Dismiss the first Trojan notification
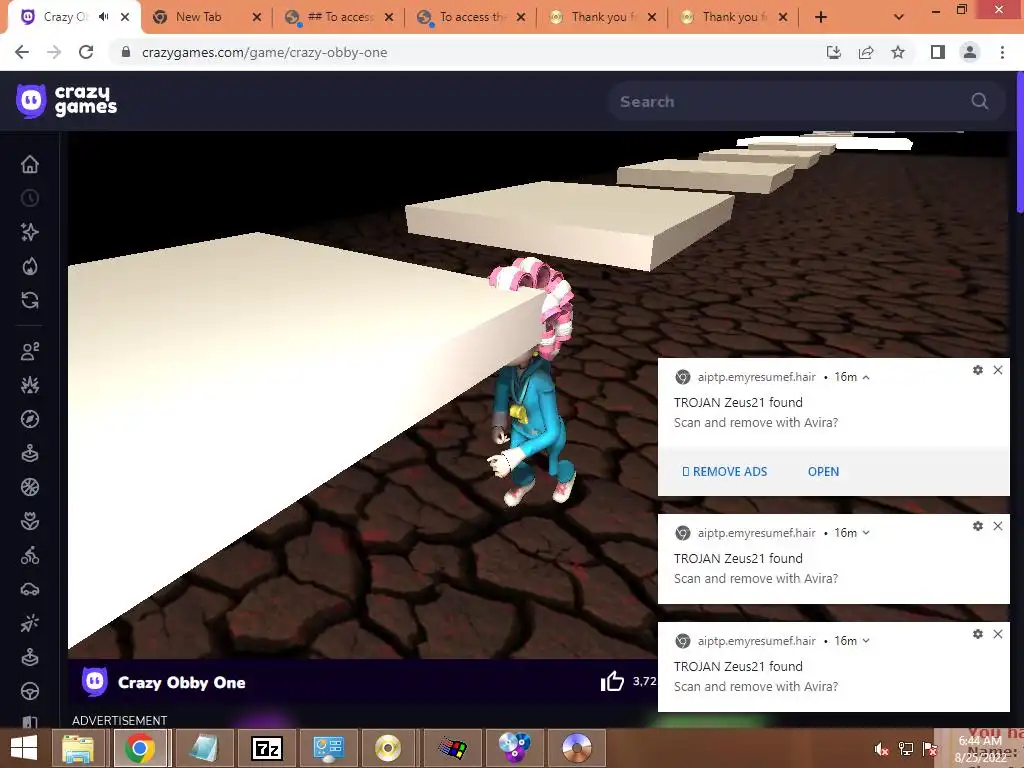1024x768 pixels. [x=998, y=370]
